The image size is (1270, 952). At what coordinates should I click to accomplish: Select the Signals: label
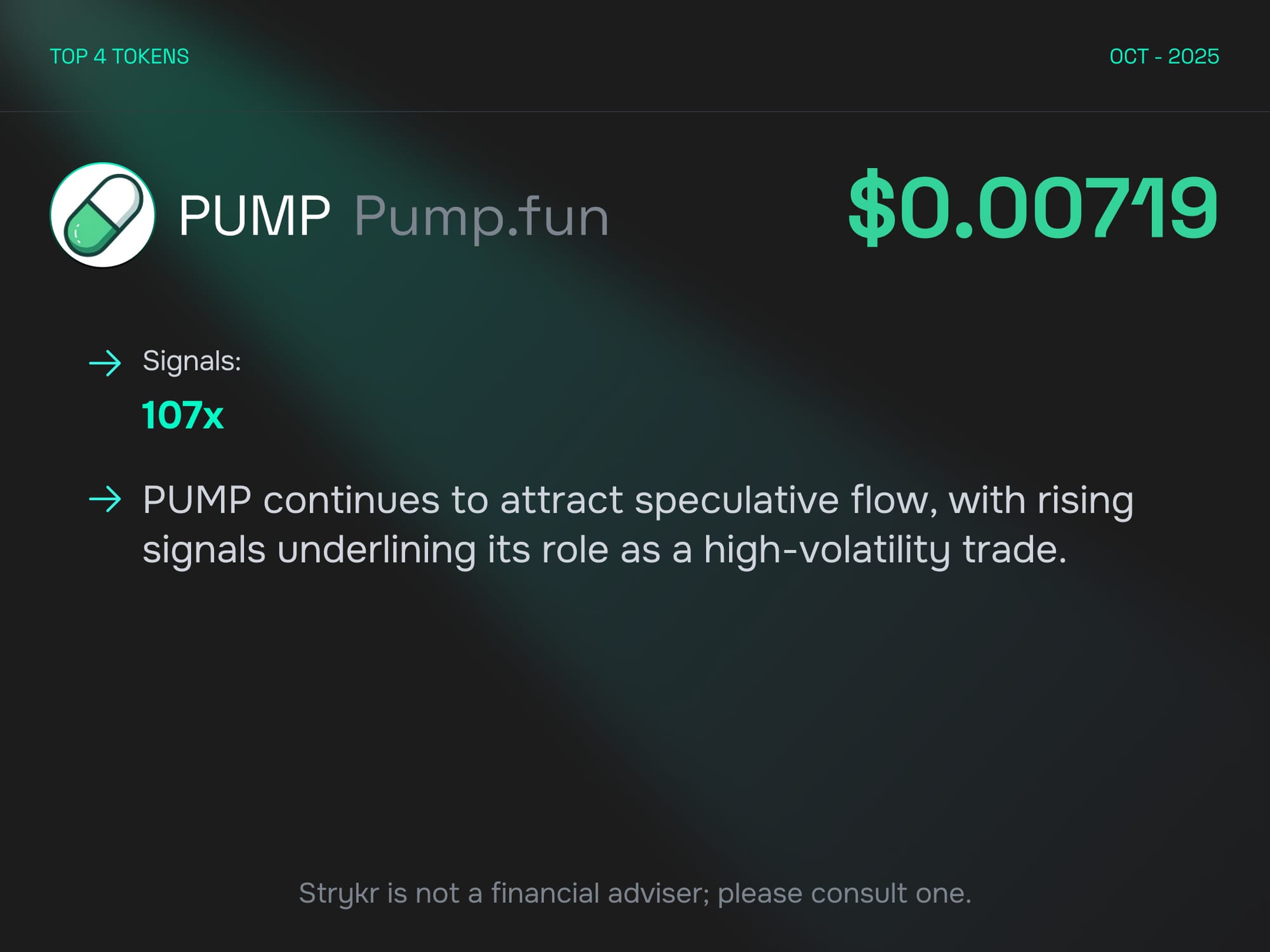[192, 361]
